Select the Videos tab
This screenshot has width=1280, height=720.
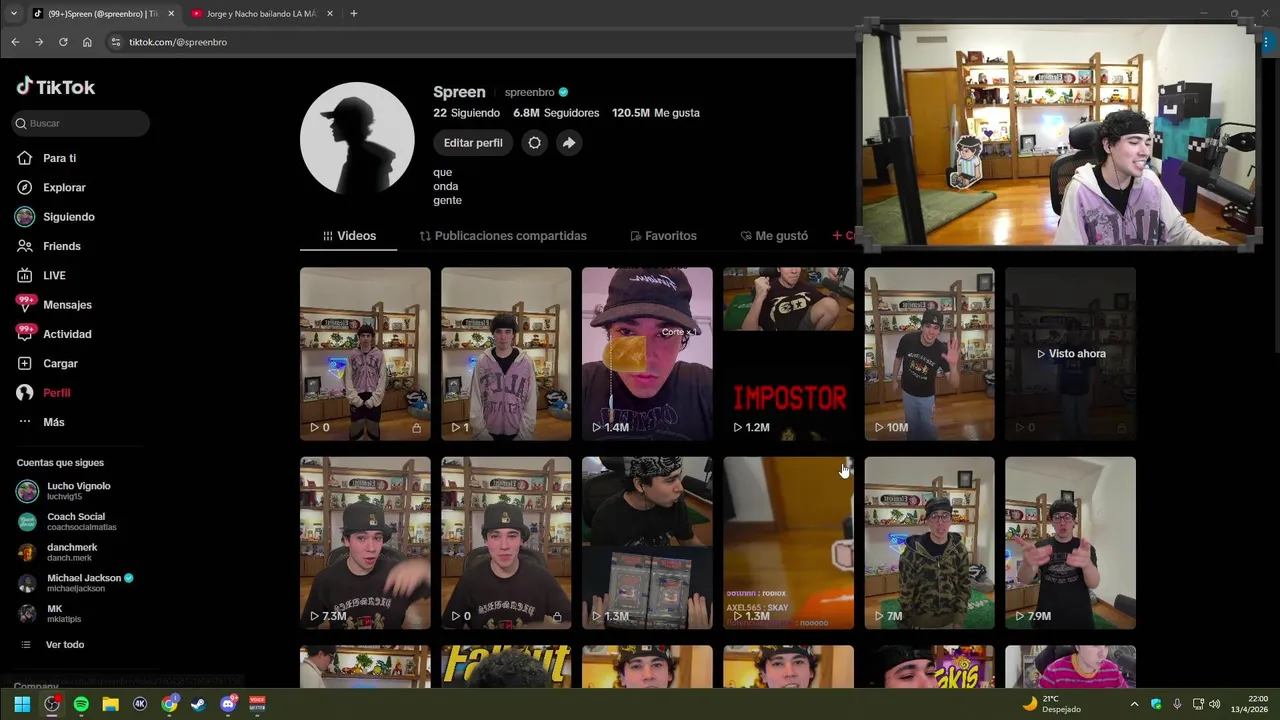point(349,236)
